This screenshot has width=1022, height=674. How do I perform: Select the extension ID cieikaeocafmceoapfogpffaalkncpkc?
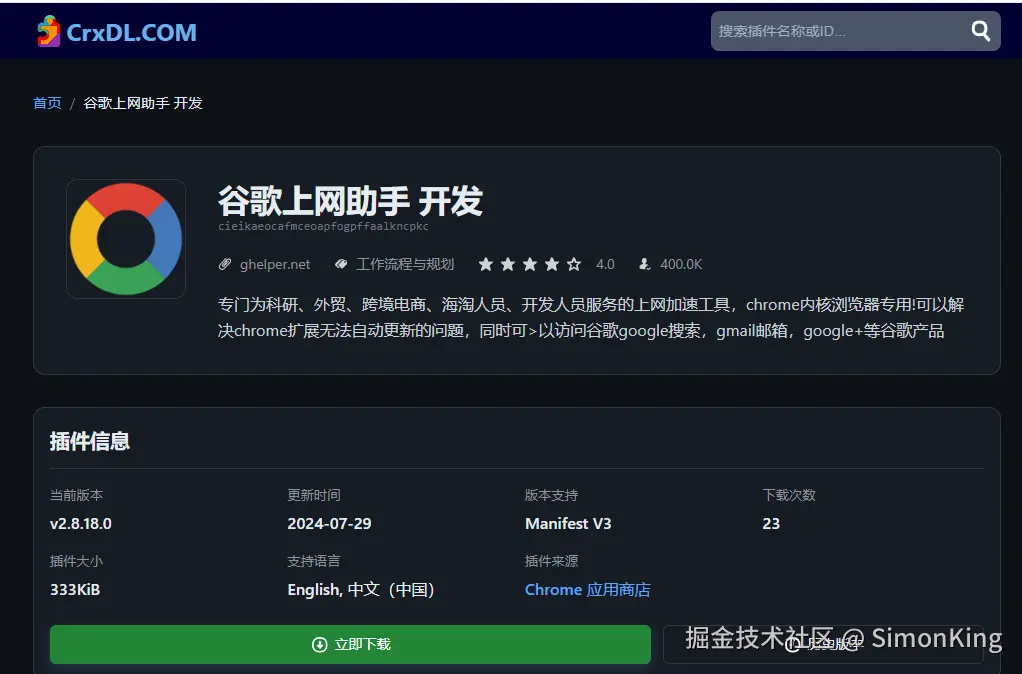[323, 226]
